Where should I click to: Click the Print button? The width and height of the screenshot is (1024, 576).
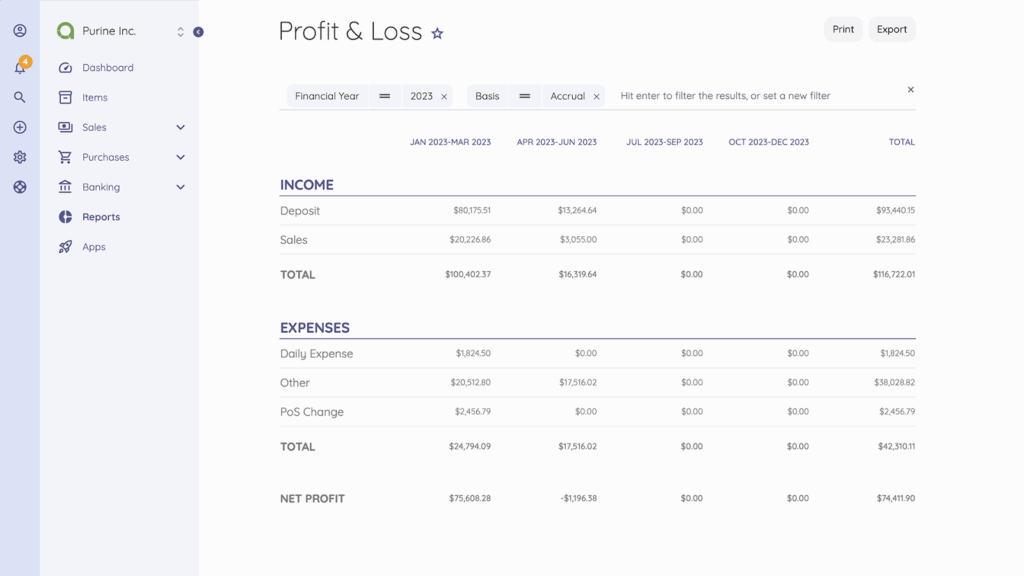tap(843, 30)
